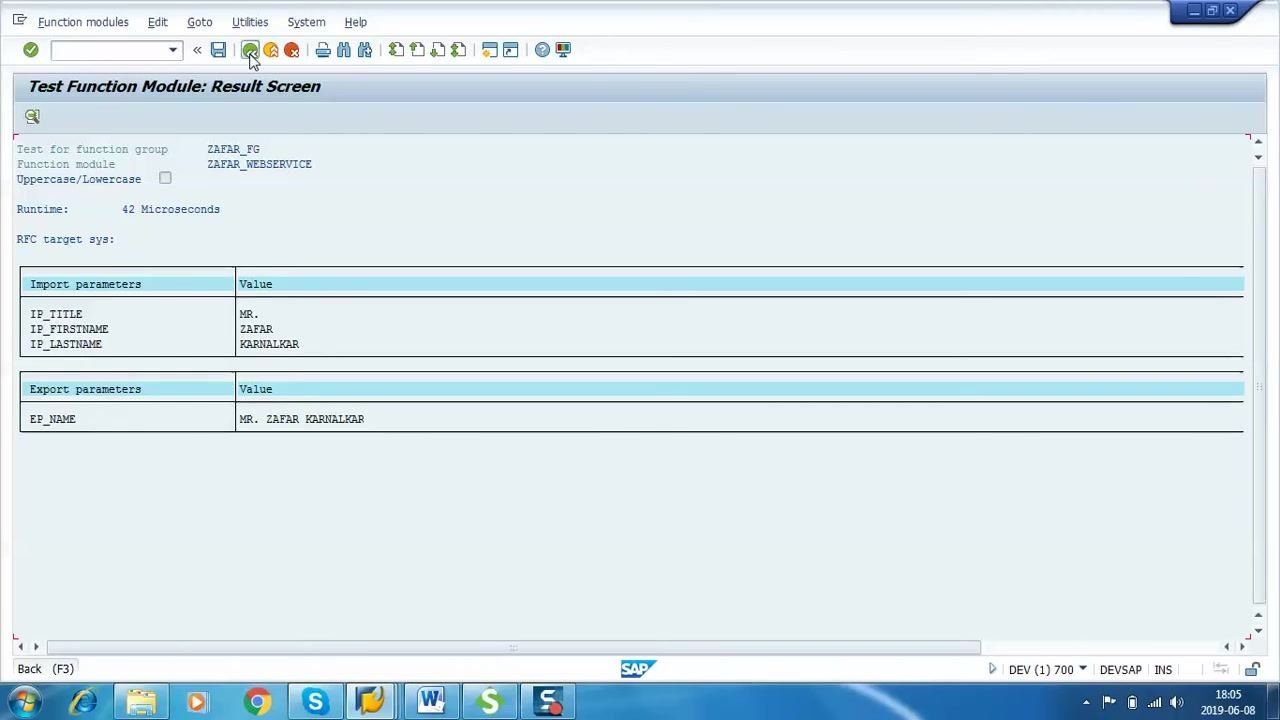This screenshot has height=720, width=1280.
Task: Click the status bar transfer arrows icon
Action: point(1220,670)
